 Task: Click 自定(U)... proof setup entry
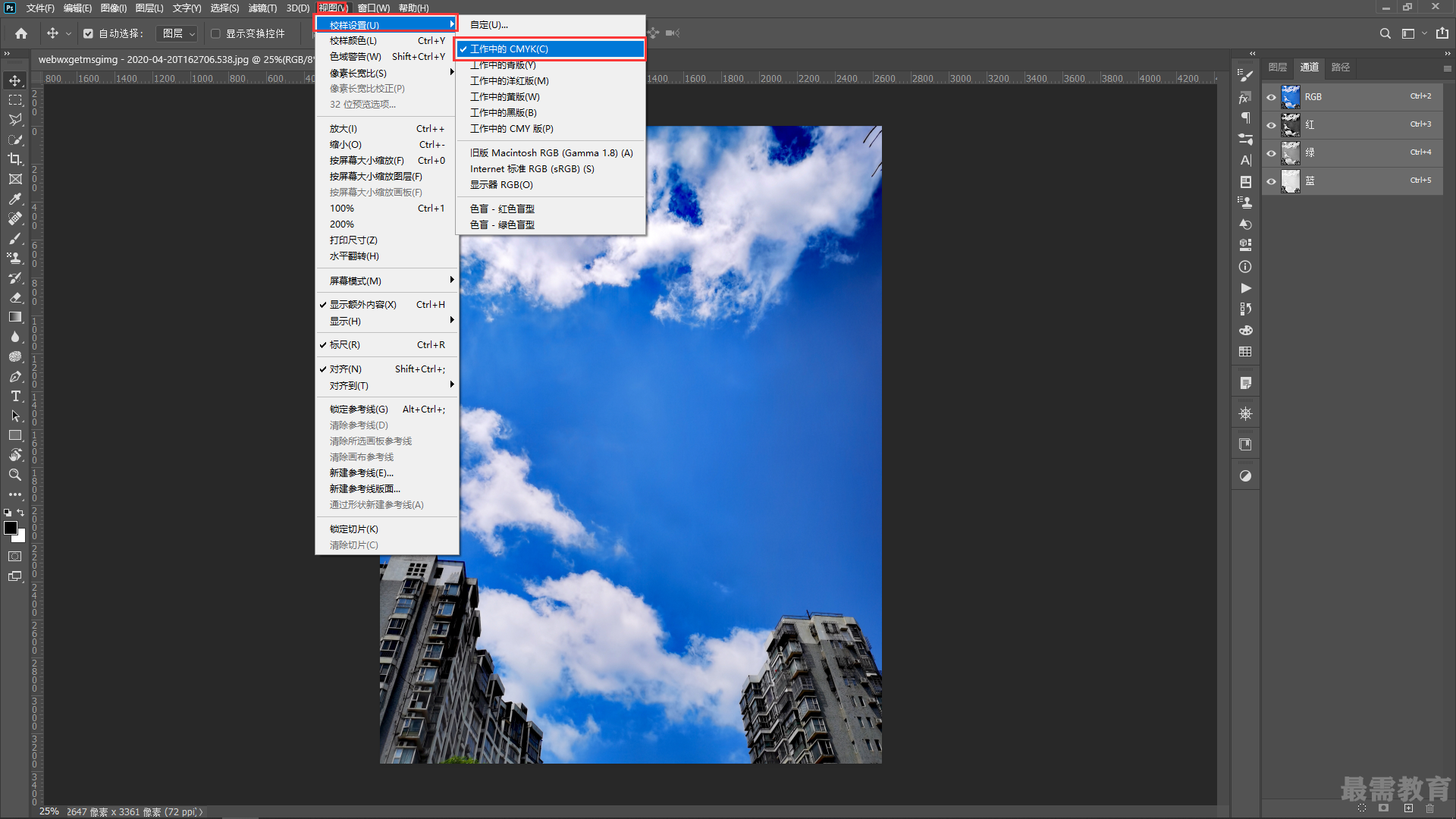(551, 25)
